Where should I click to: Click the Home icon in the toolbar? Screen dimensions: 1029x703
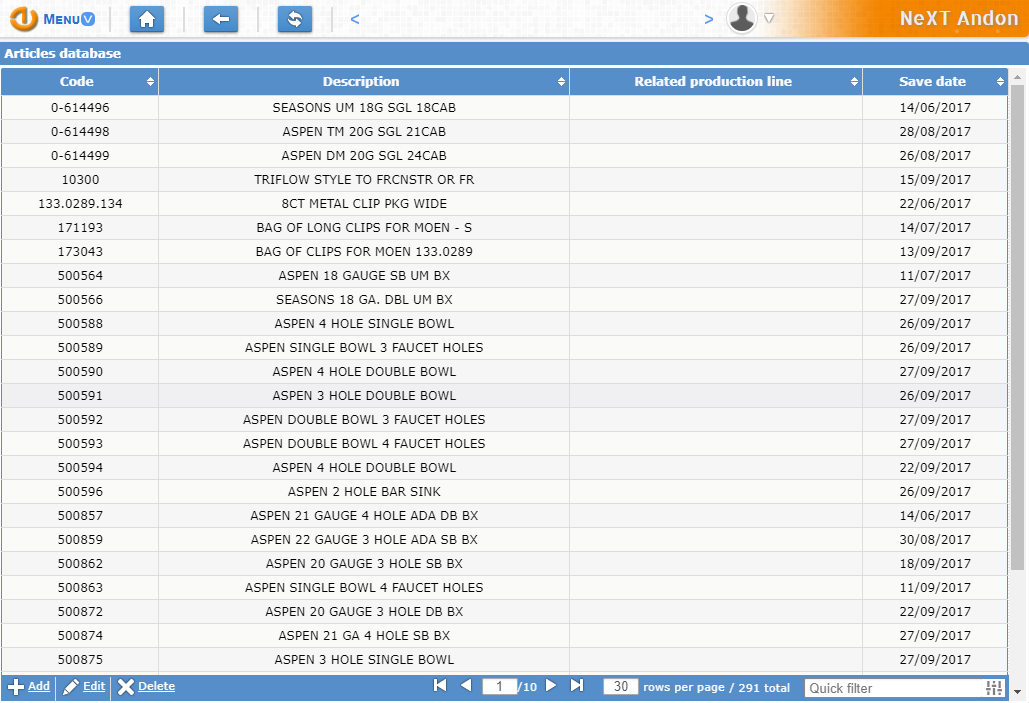[146, 18]
